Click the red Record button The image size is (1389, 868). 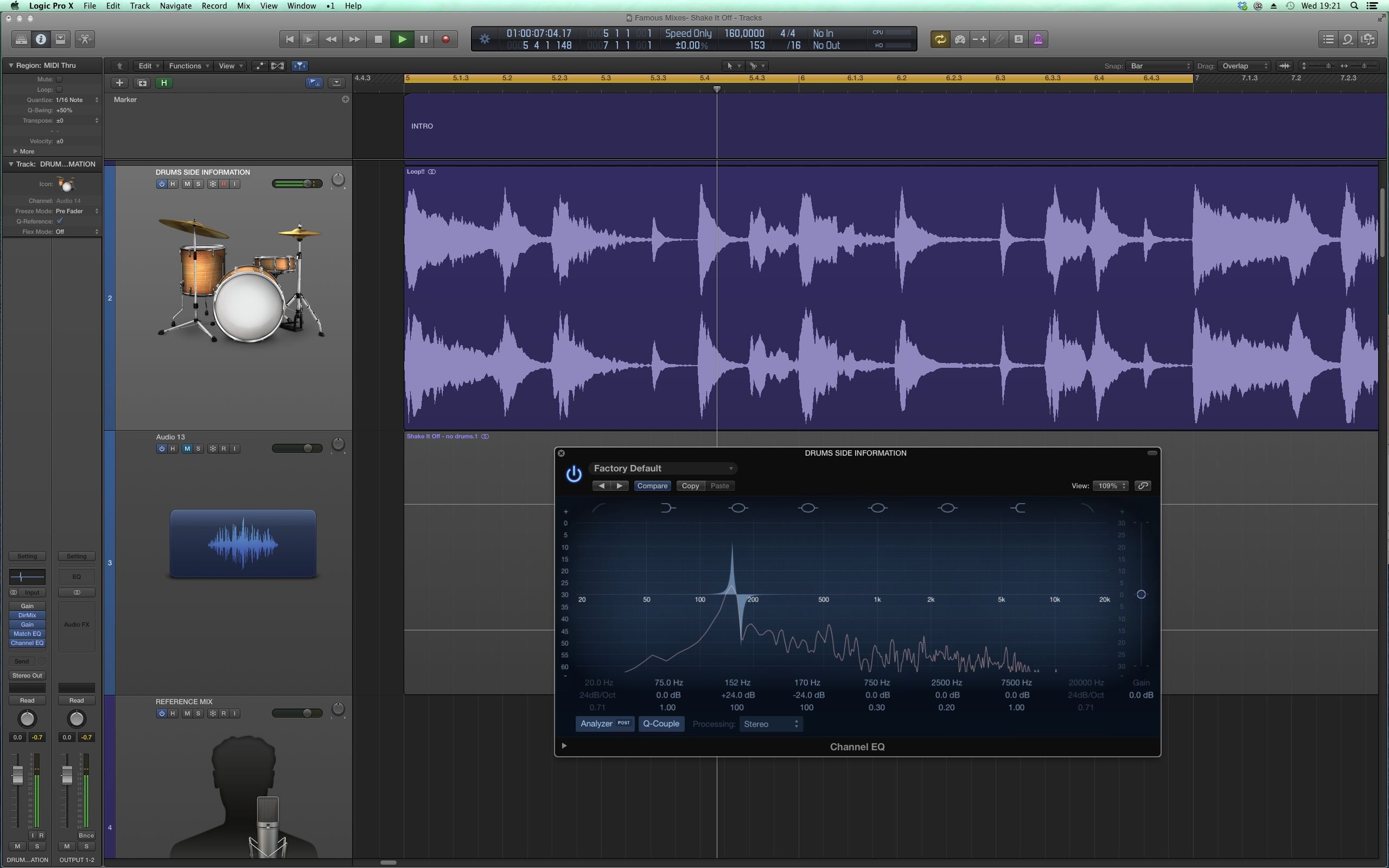[445, 39]
